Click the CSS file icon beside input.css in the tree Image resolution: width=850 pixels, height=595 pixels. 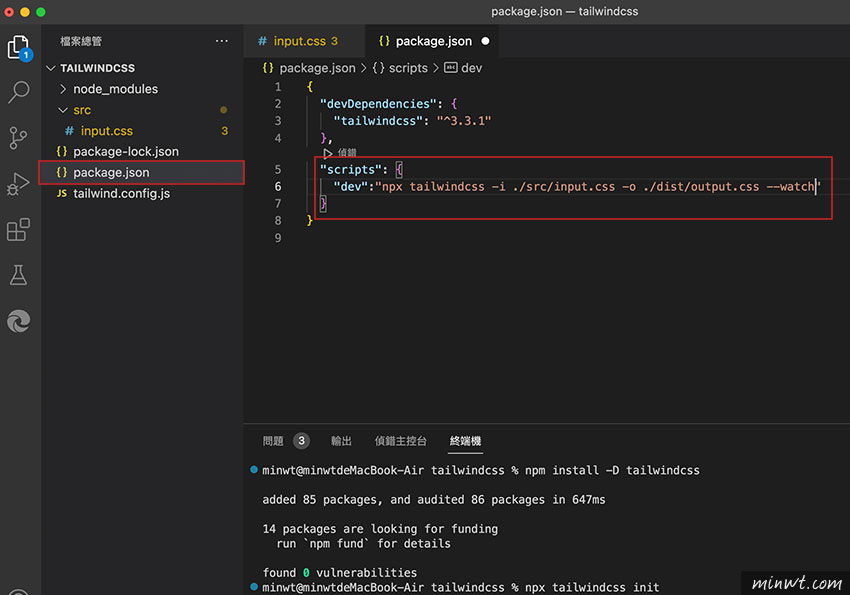point(69,131)
